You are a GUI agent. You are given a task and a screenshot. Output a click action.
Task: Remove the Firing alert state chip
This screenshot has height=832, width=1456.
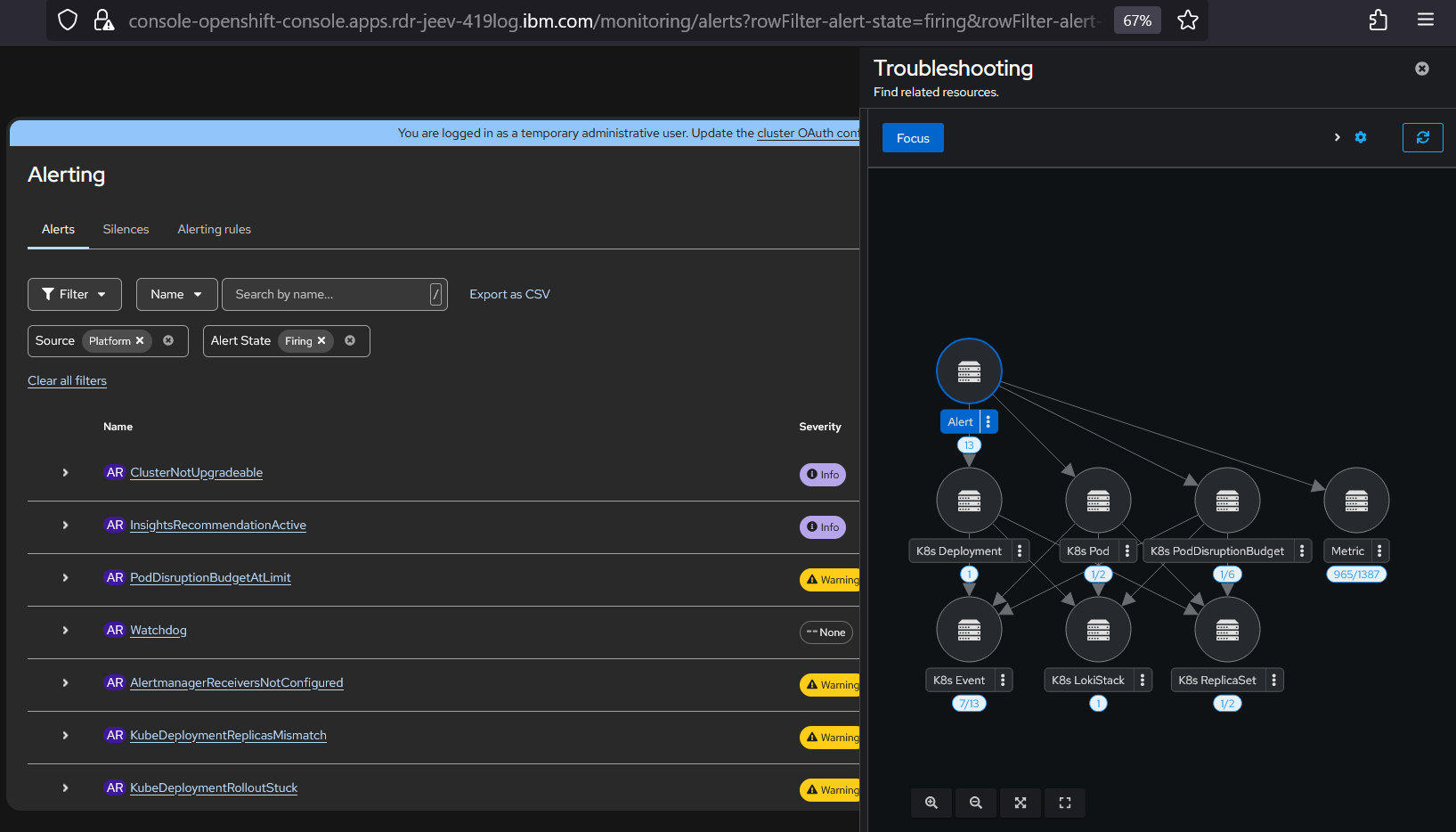pyautogui.click(x=321, y=340)
